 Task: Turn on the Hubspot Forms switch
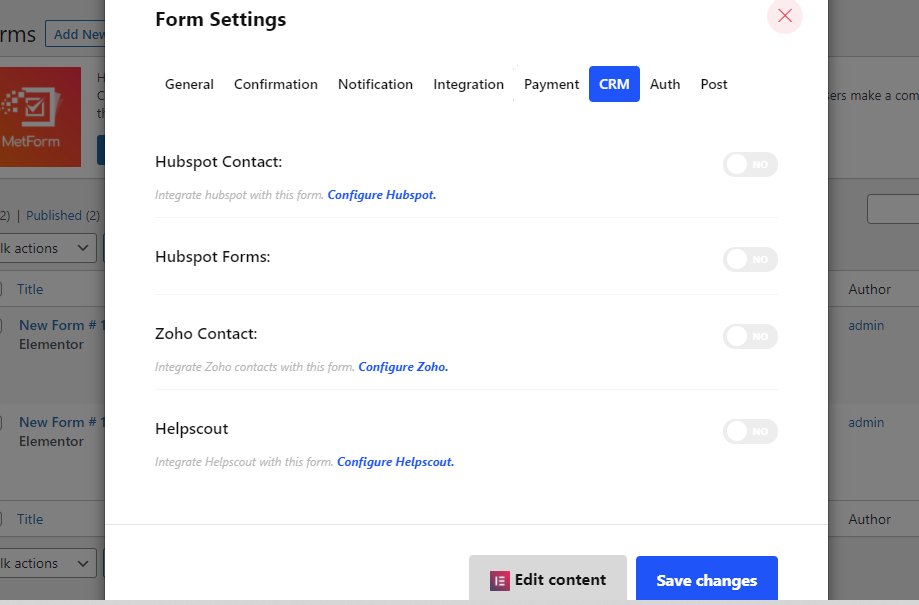[x=750, y=260]
